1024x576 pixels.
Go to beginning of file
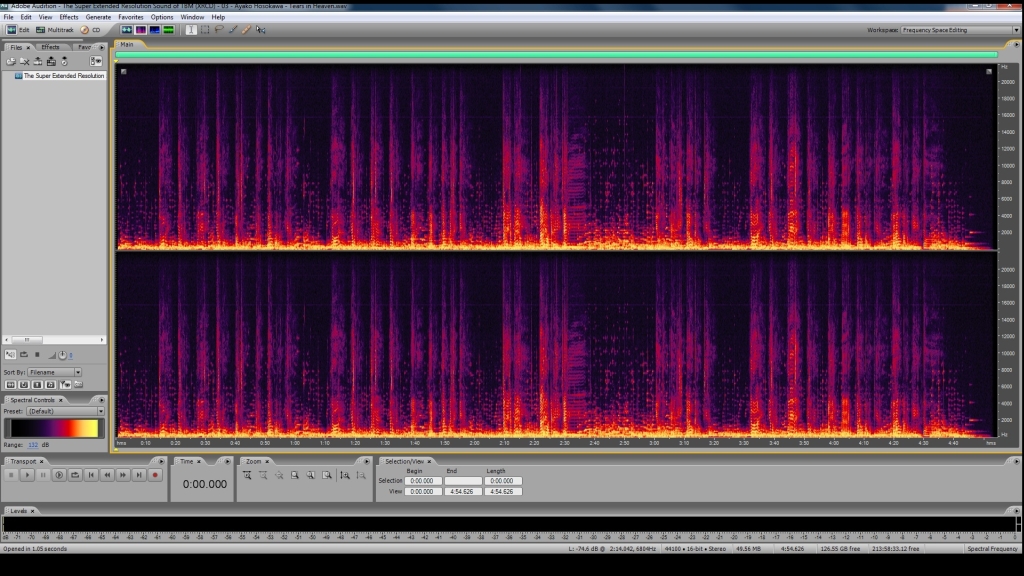coord(91,475)
